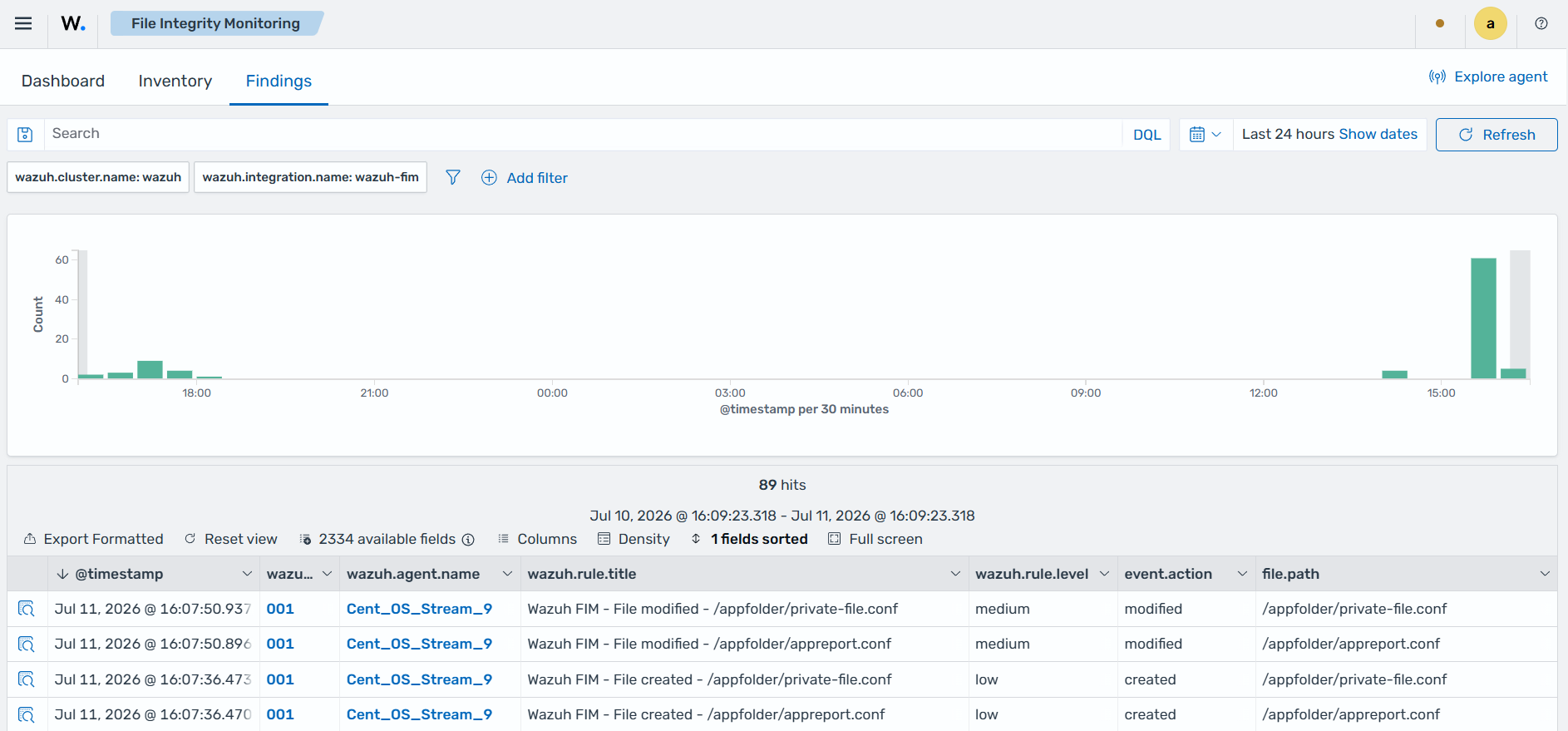The width and height of the screenshot is (1568, 731).
Task: Open agent 001 in 16:07:50.896 row
Action: tap(280, 644)
